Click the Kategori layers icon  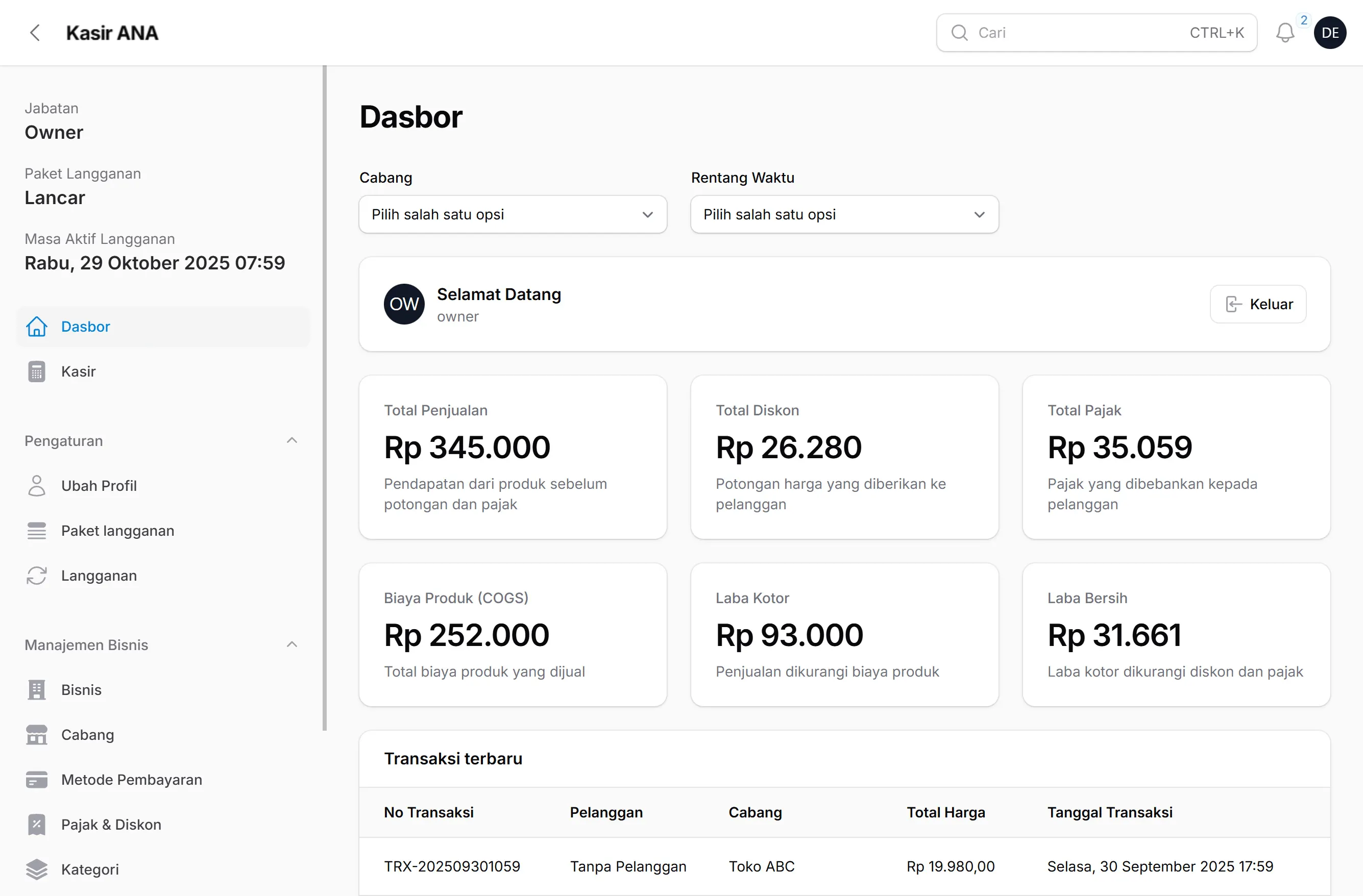click(37, 869)
